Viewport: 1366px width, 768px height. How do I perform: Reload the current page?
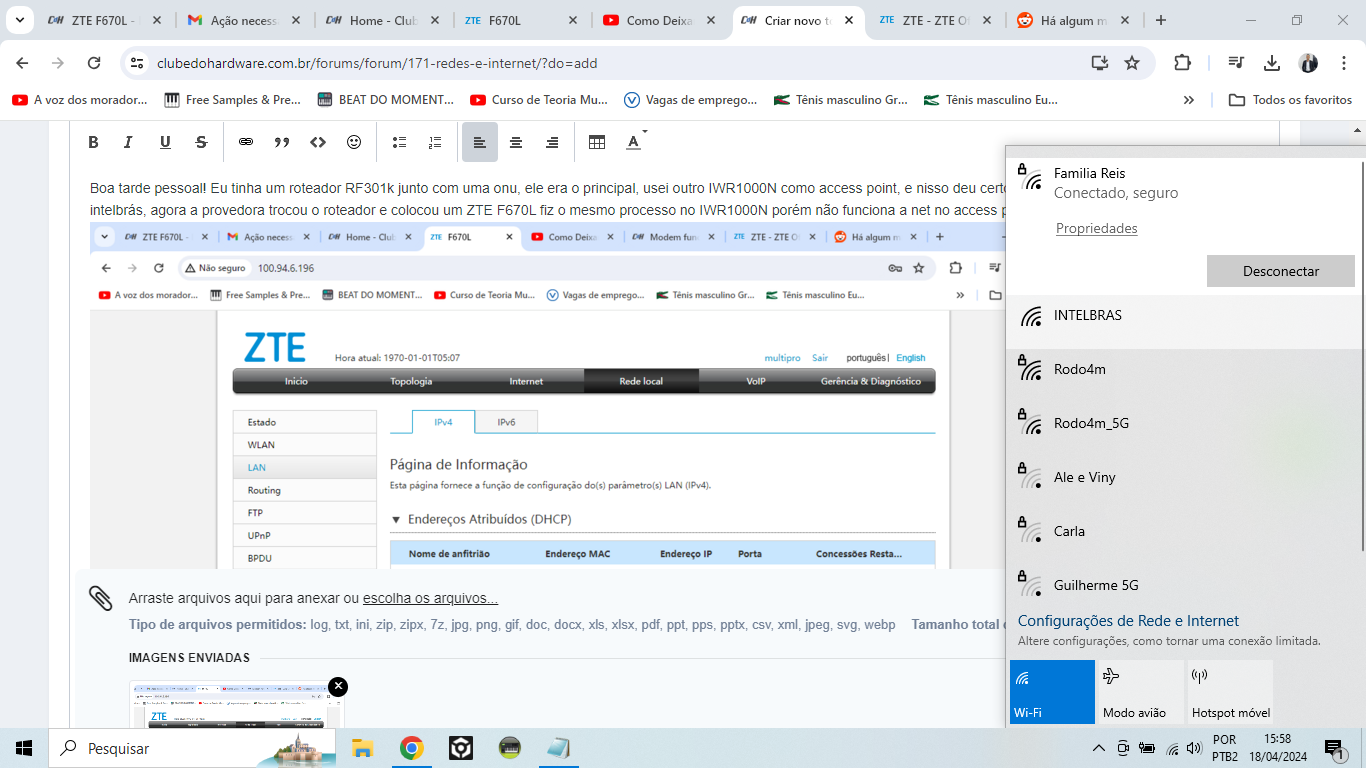pos(94,63)
